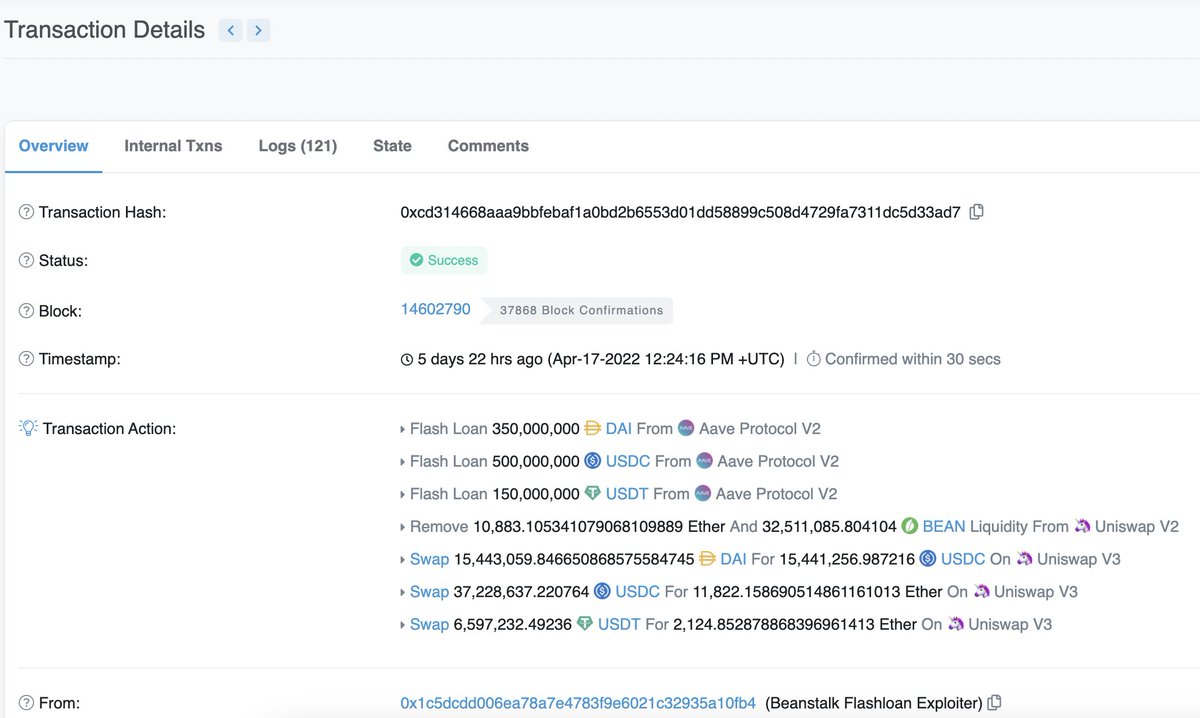
Task: Switch to the Internal Txns tab
Action: pos(173,146)
